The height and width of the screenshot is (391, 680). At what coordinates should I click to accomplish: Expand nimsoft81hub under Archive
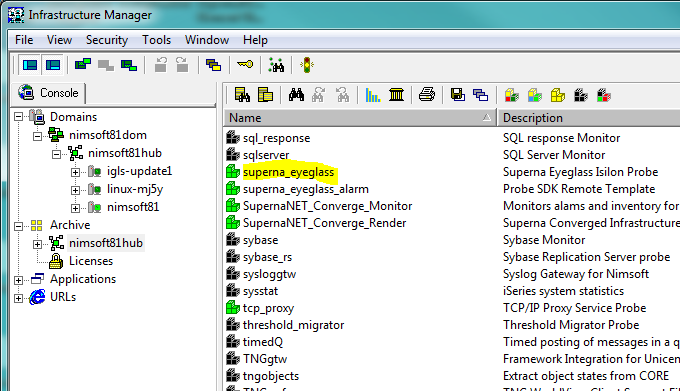pyautogui.click(x=38, y=244)
